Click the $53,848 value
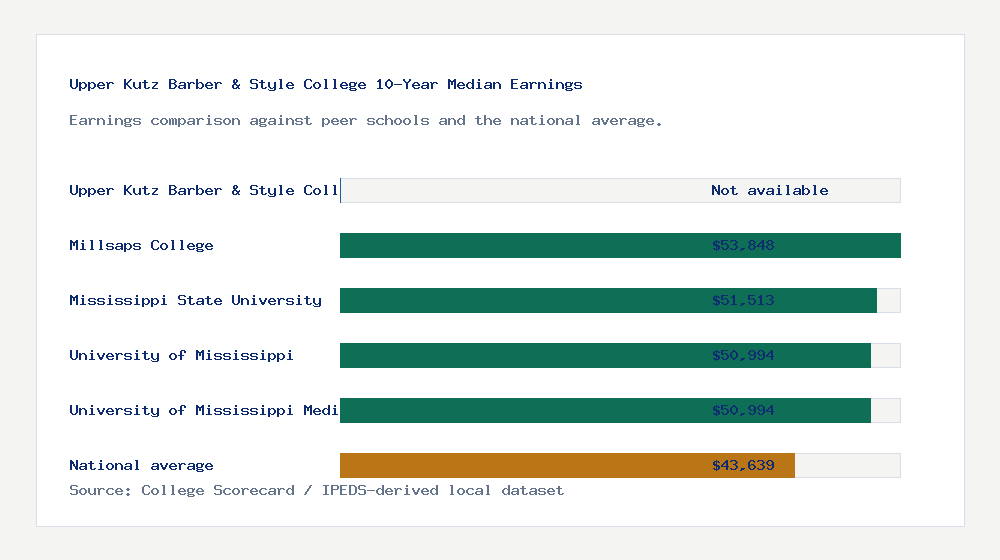This screenshot has width=1000, height=560. (743, 246)
